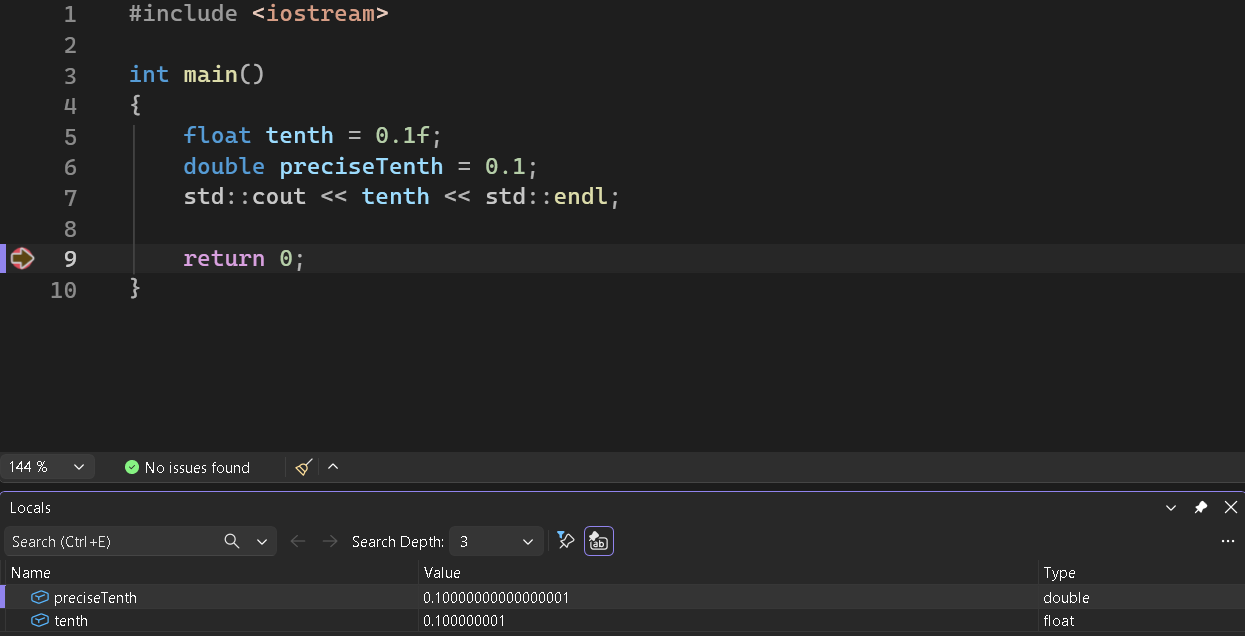
Task: Open the 144 % zoom dropdown
Action: coord(48,467)
